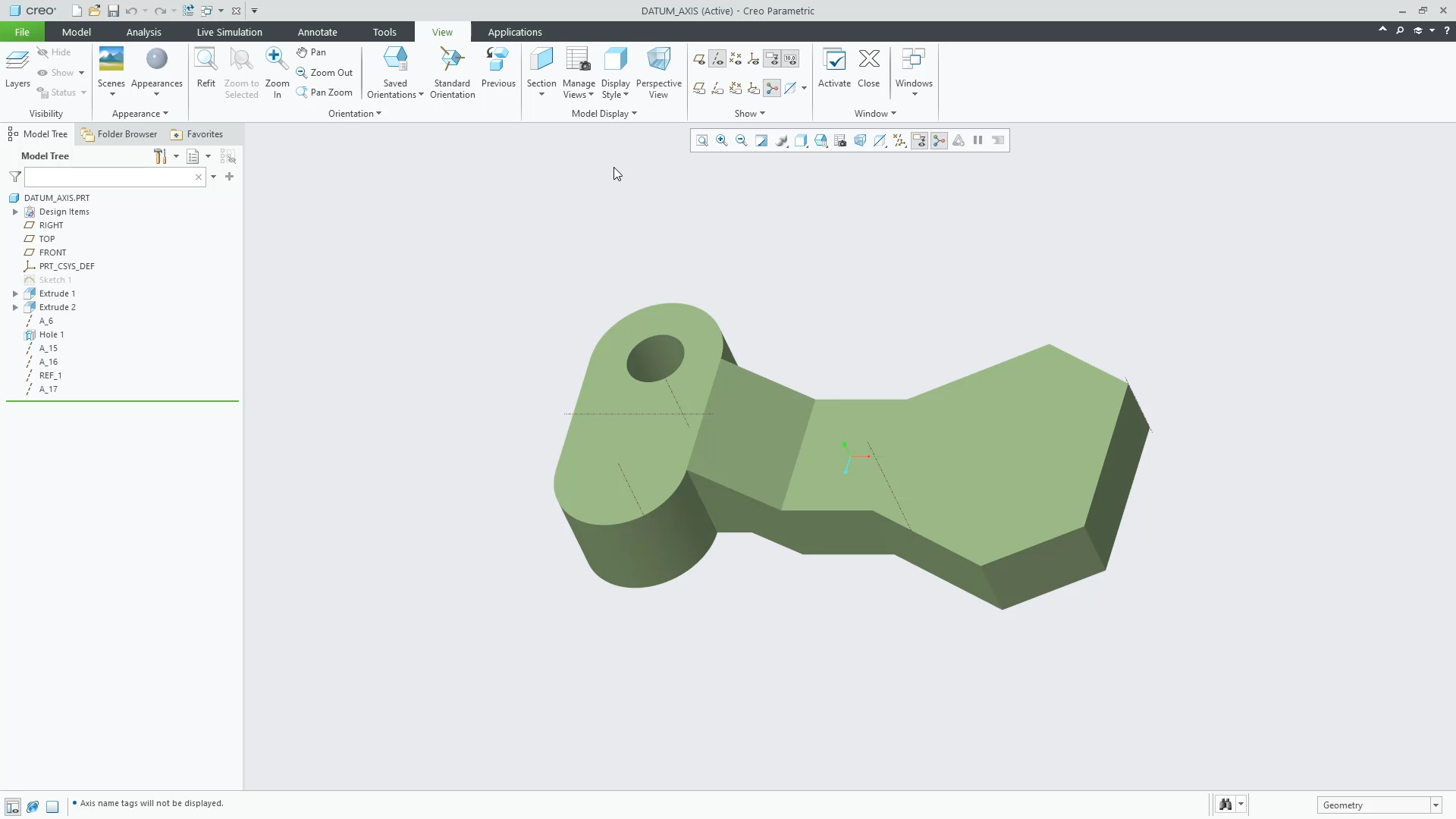
Task: Expand Design Items node
Action: point(15,212)
